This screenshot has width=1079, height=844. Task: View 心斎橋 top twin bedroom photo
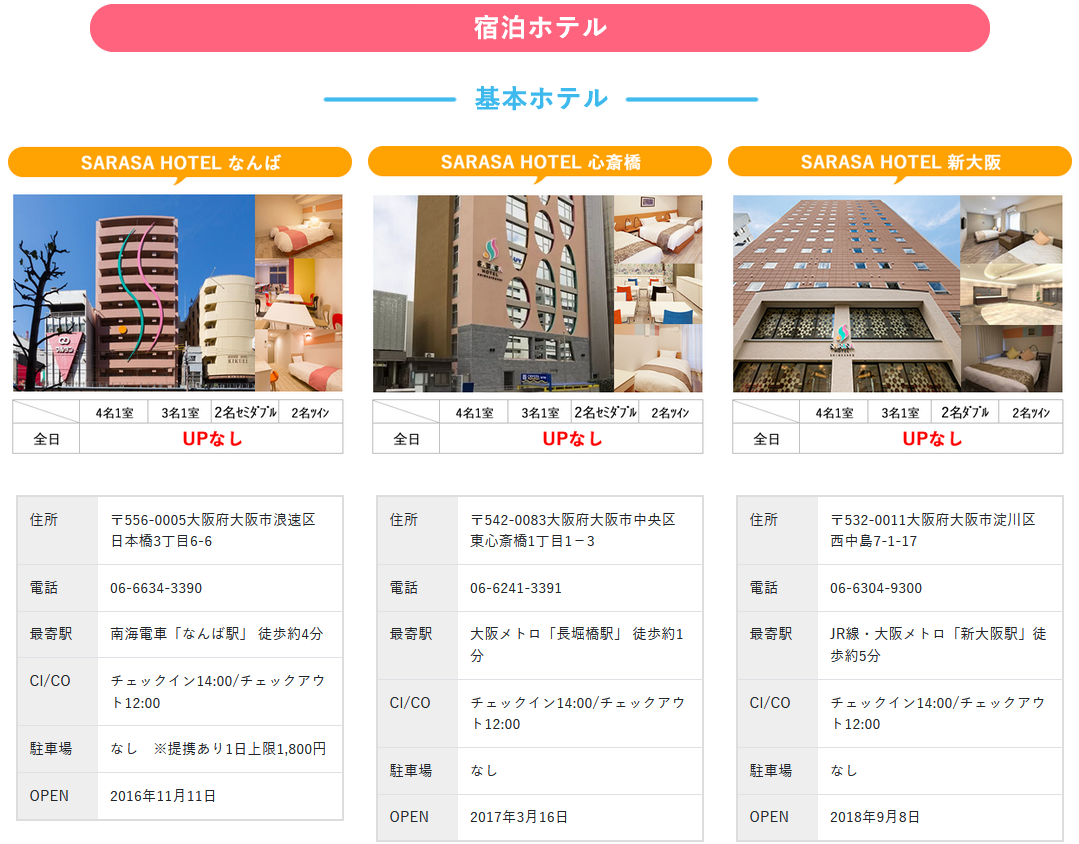658,229
